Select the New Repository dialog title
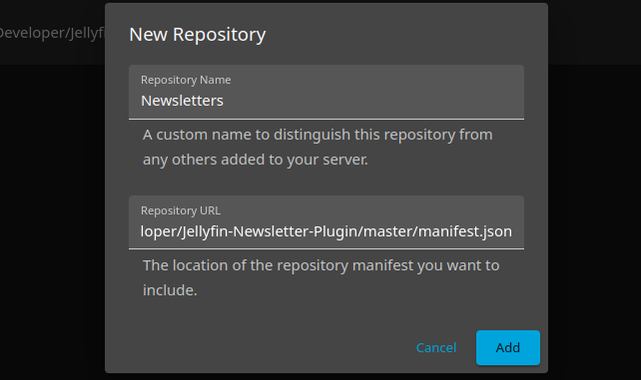 pyautogui.click(x=197, y=35)
